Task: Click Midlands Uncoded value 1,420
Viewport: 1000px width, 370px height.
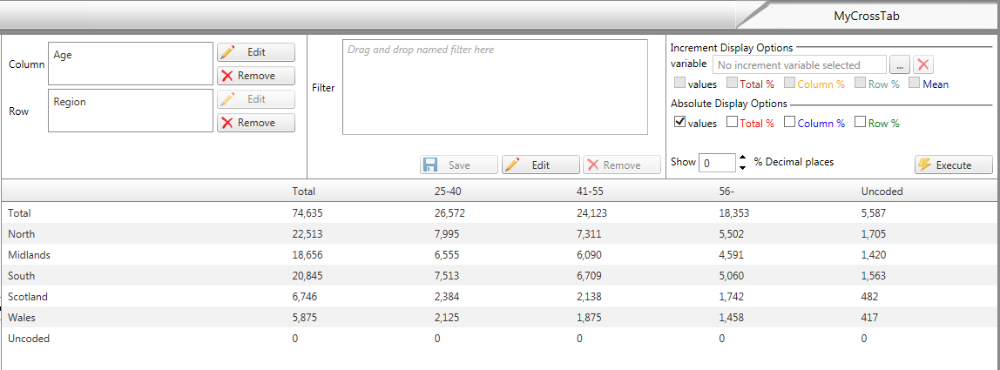Action: coord(873,255)
